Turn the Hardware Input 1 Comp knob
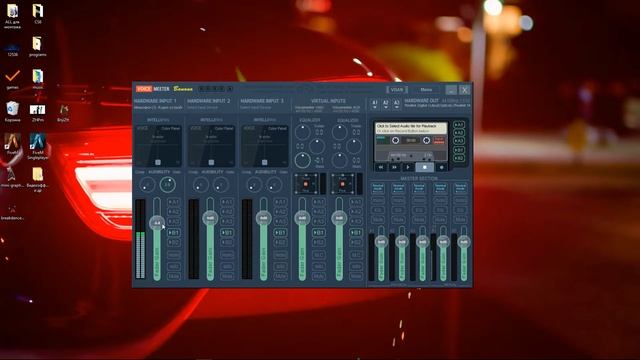This screenshot has height=360, width=640. (147, 185)
